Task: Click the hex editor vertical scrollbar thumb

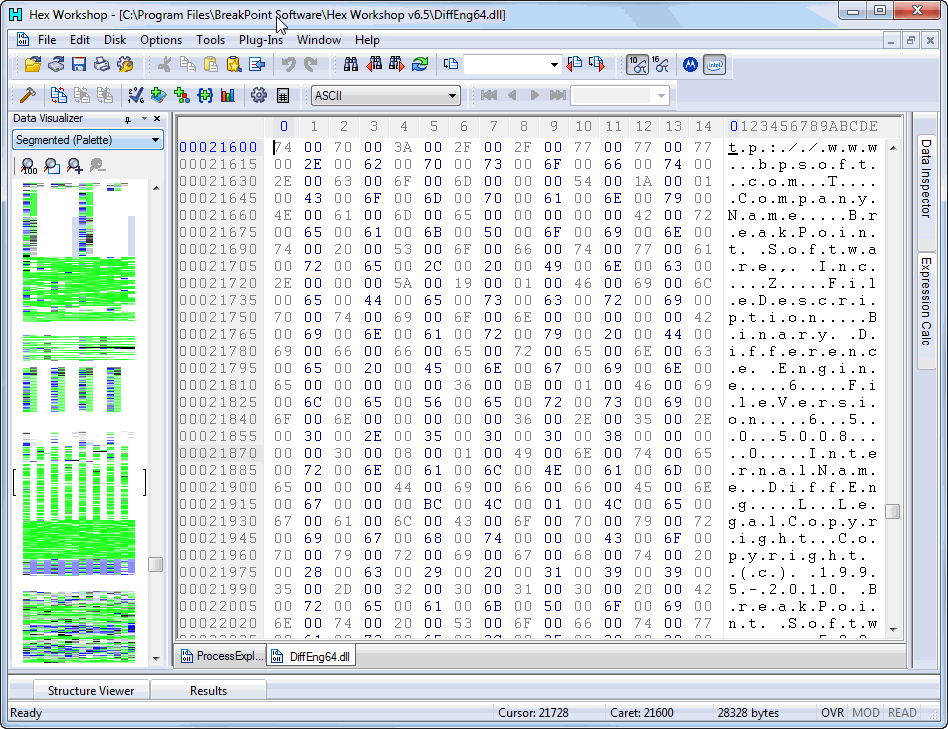Action: (x=892, y=511)
